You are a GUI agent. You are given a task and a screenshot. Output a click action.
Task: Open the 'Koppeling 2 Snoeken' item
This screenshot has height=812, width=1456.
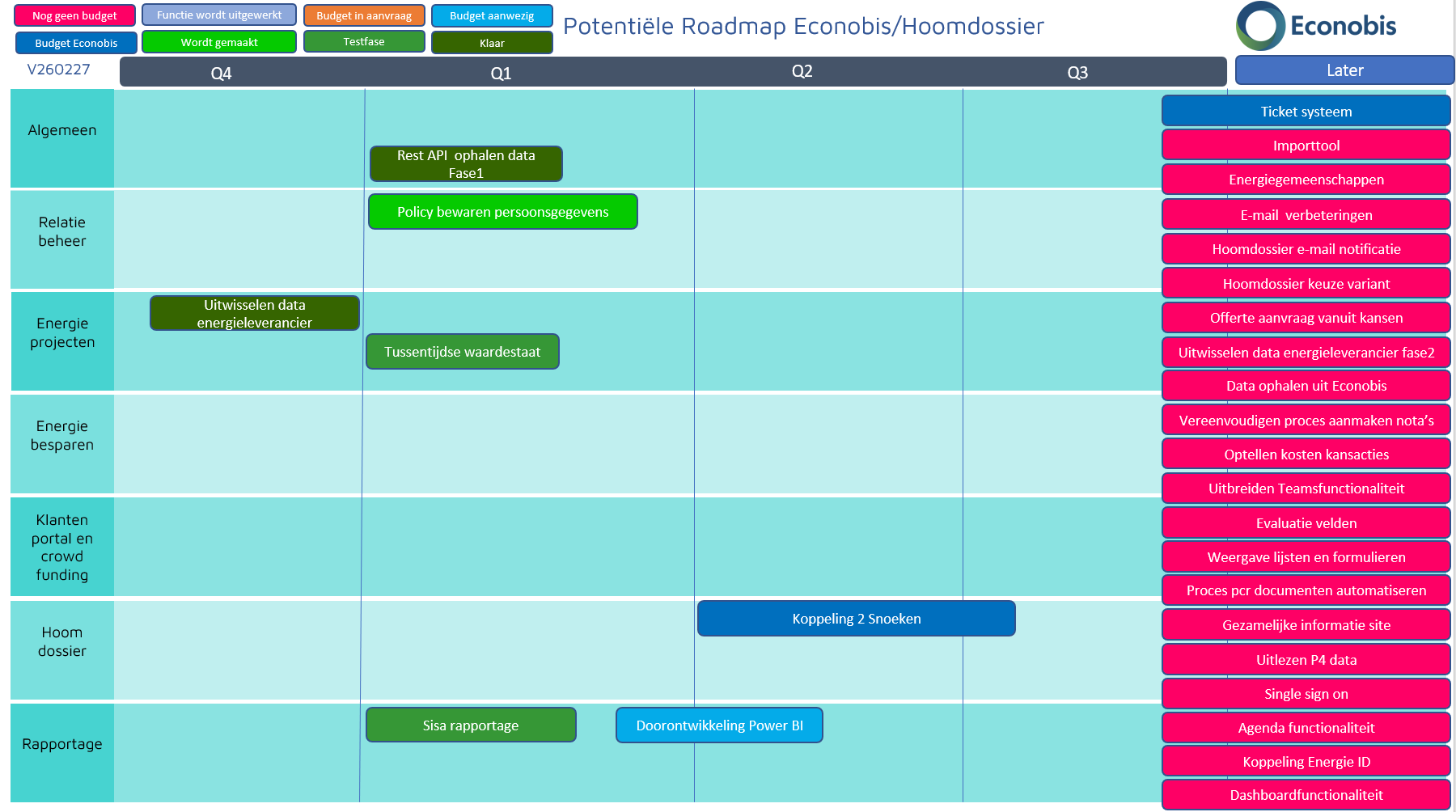856,619
